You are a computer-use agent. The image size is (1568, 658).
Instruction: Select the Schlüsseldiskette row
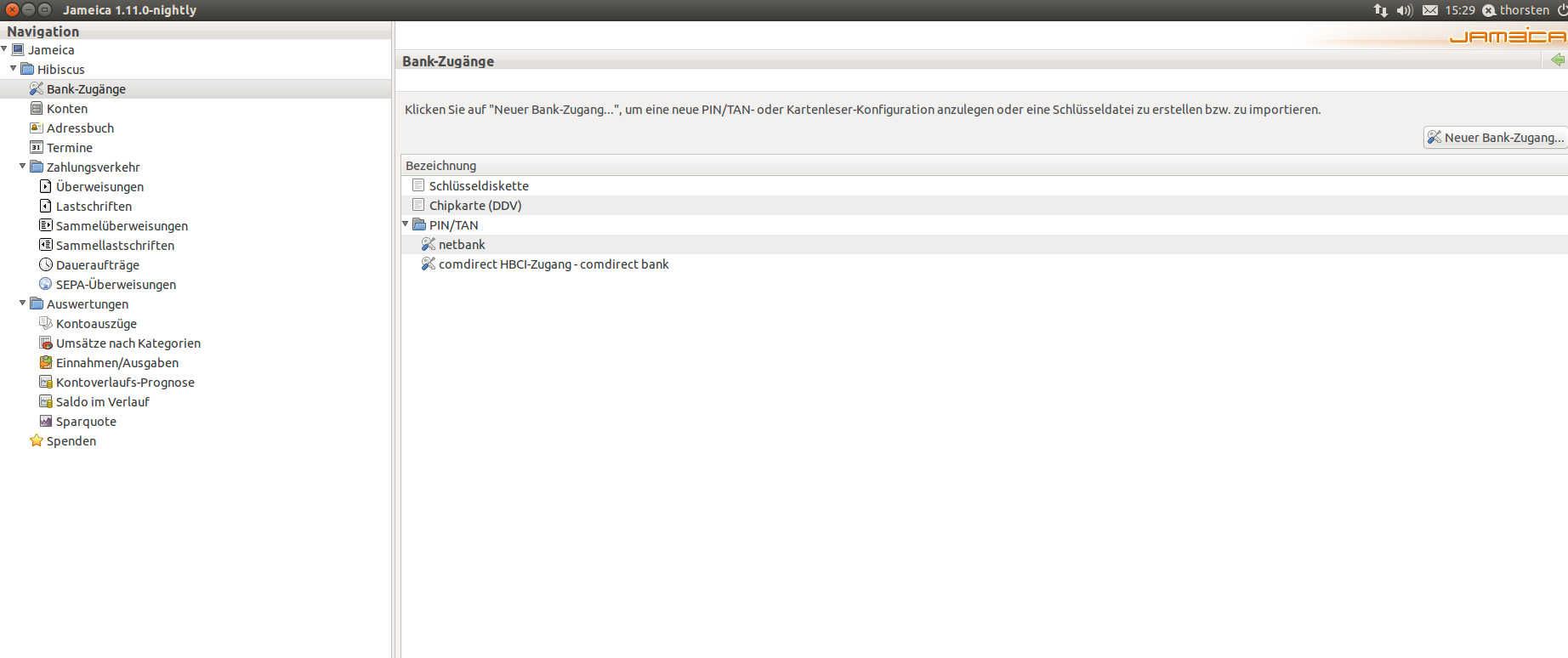click(x=984, y=185)
